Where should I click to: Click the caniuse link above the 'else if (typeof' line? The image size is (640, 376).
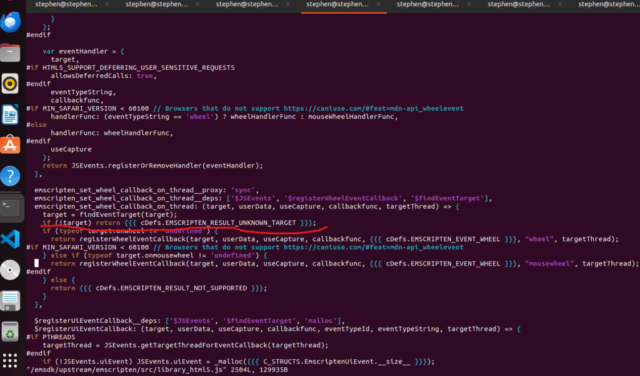coord(373,247)
